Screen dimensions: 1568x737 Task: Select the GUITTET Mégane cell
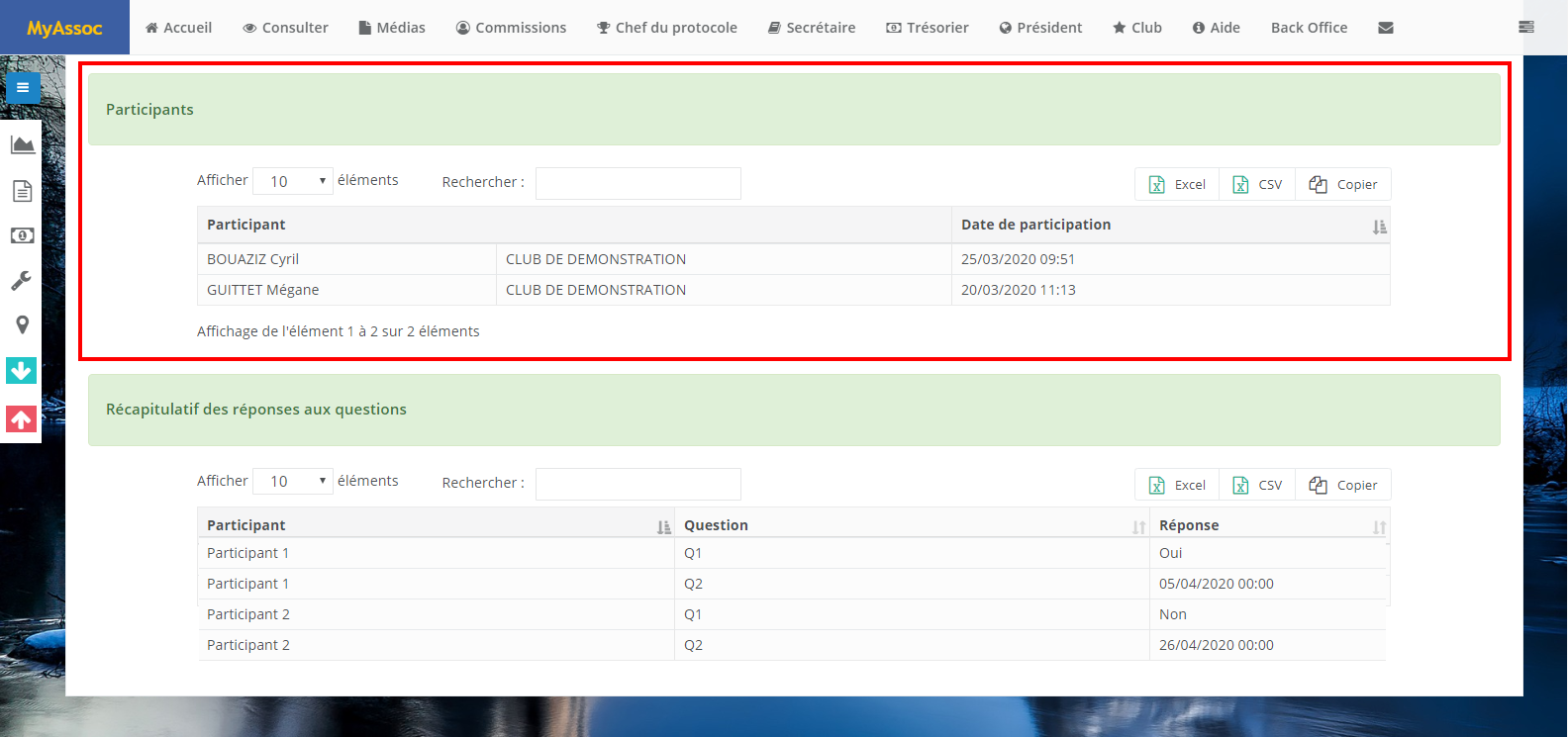pyautogui.click(x=346, y=290)
